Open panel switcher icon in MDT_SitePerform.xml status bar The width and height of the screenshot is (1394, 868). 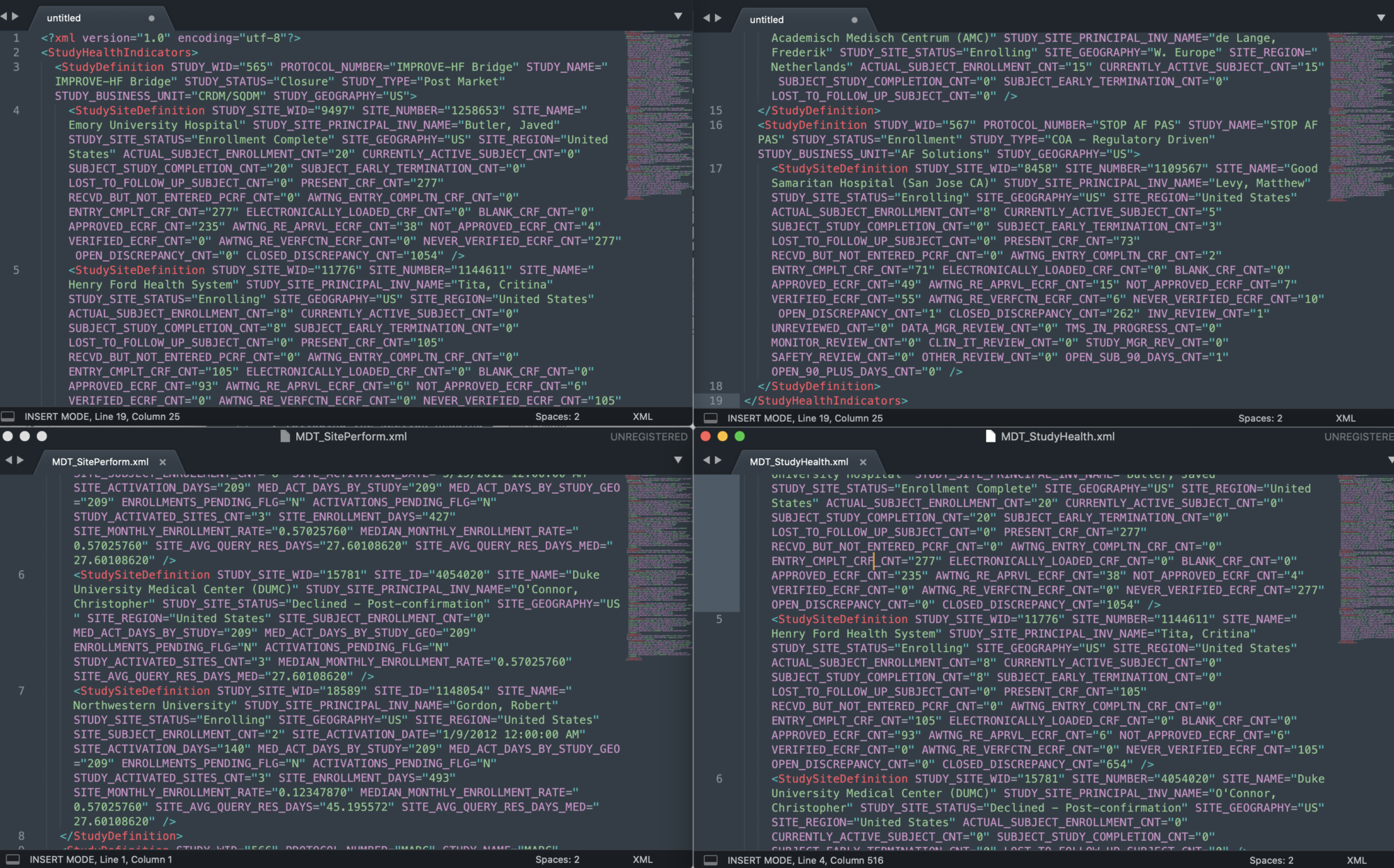pyautogui.click(x=13, y=860)
